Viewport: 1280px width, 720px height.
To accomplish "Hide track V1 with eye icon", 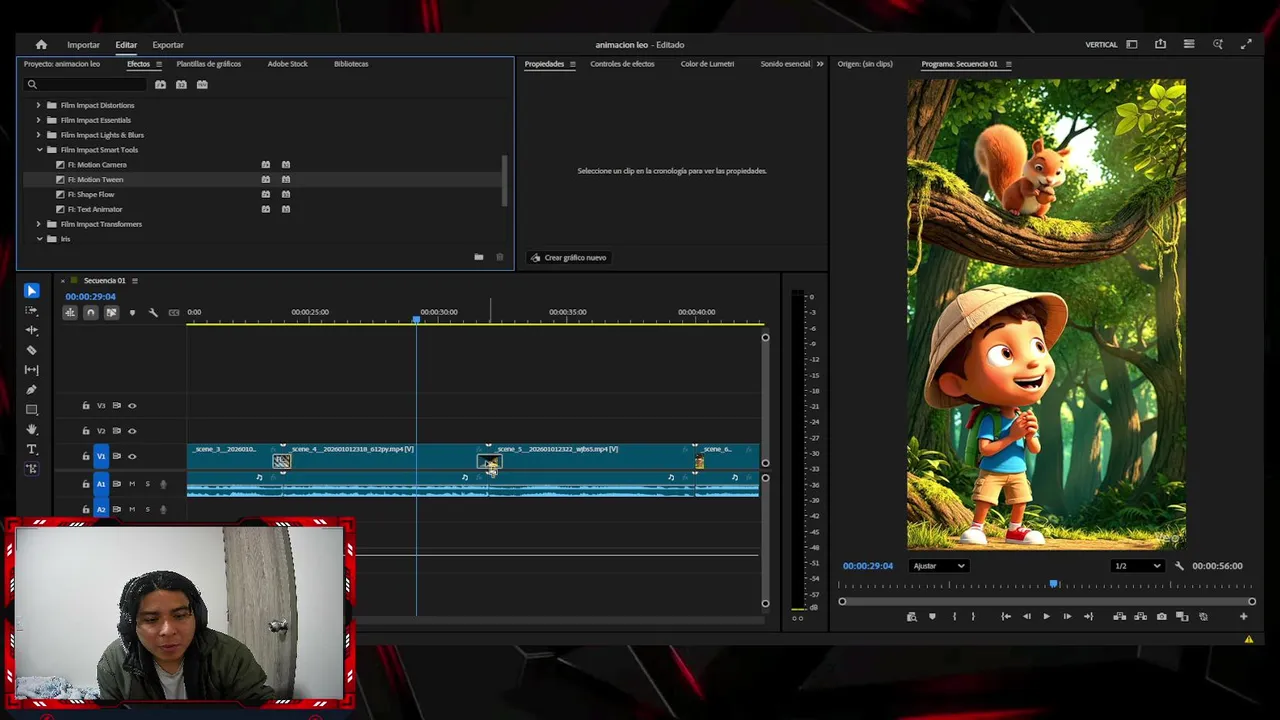I will [x=132, y=456].
